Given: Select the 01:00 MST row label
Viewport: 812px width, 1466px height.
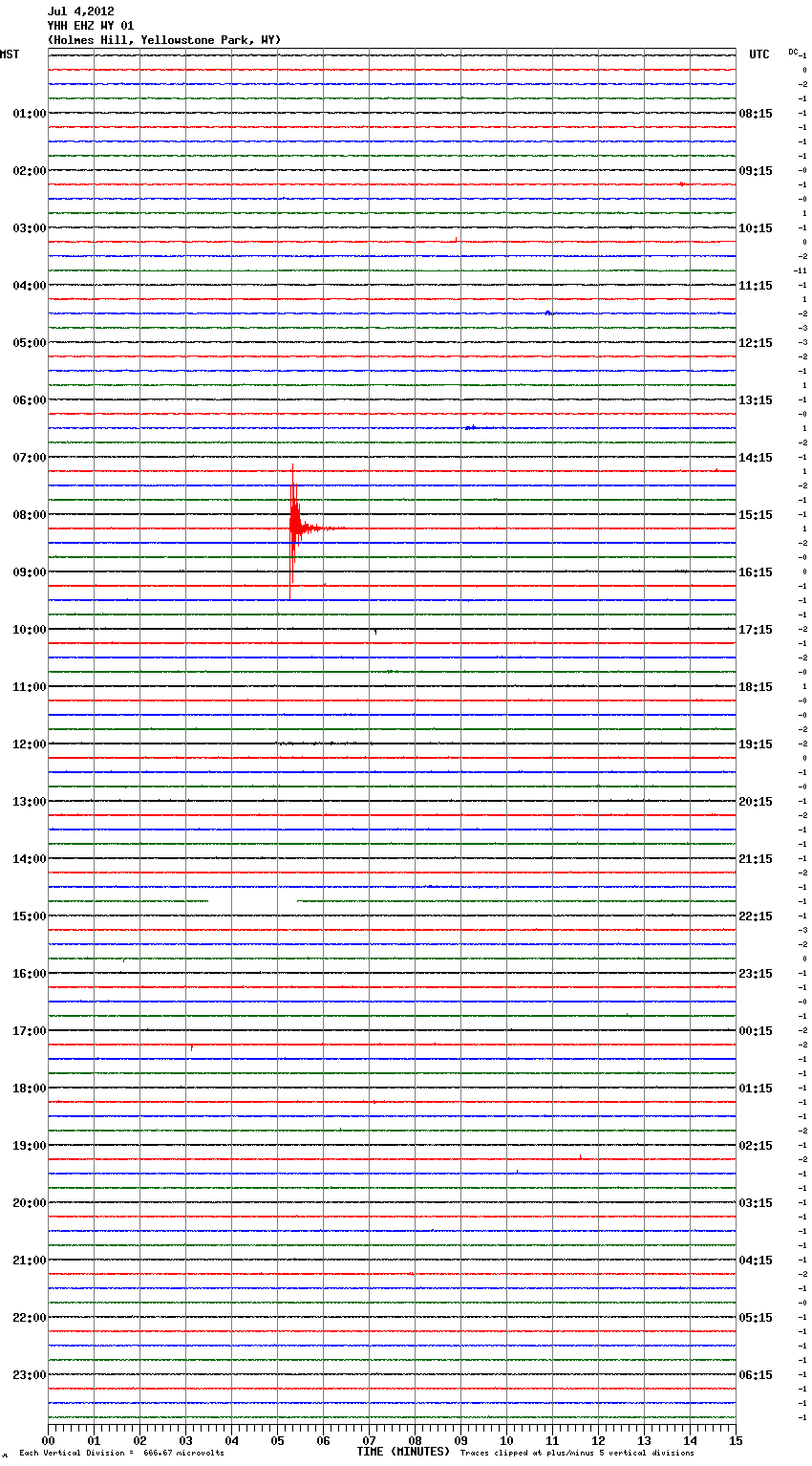Looking at the screenshot, I should pyautogui.click(x=30, y=114).
